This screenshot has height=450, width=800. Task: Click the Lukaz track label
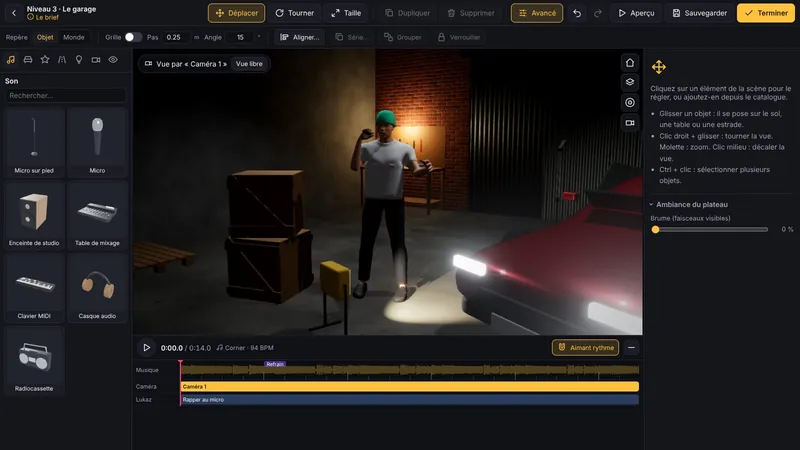(144, 400)
